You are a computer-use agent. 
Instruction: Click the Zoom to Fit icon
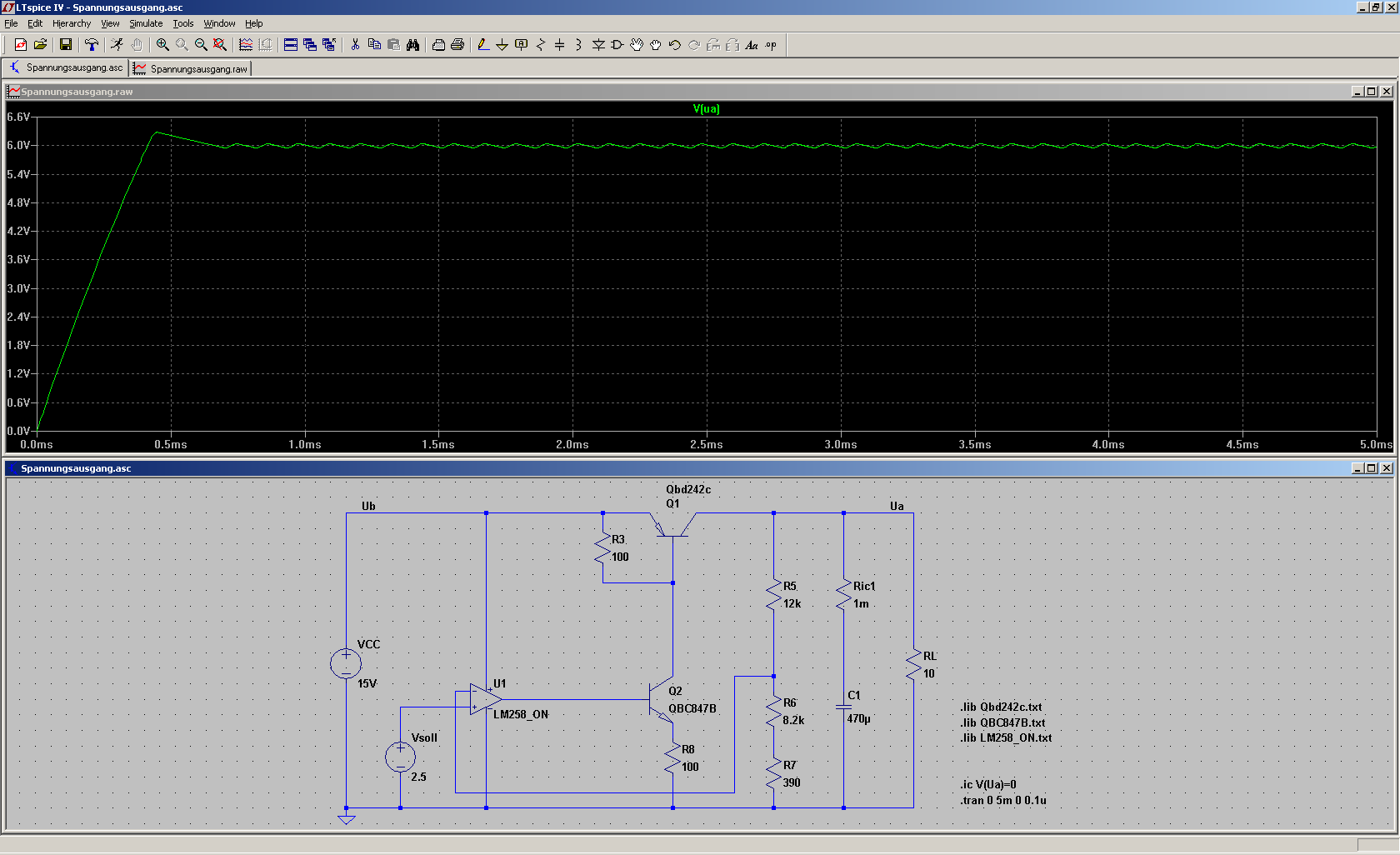point(220,45)
